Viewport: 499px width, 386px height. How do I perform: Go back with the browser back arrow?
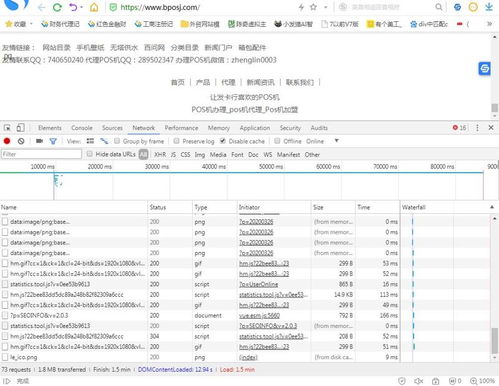41,7
